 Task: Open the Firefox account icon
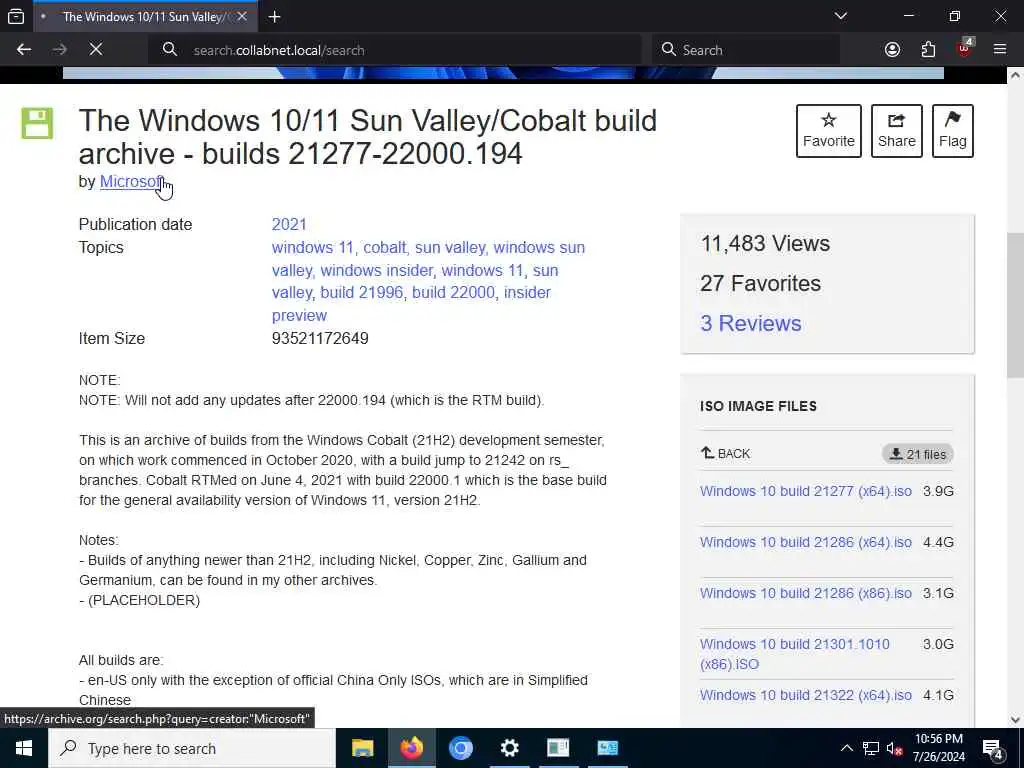click(x=892, y=50)
